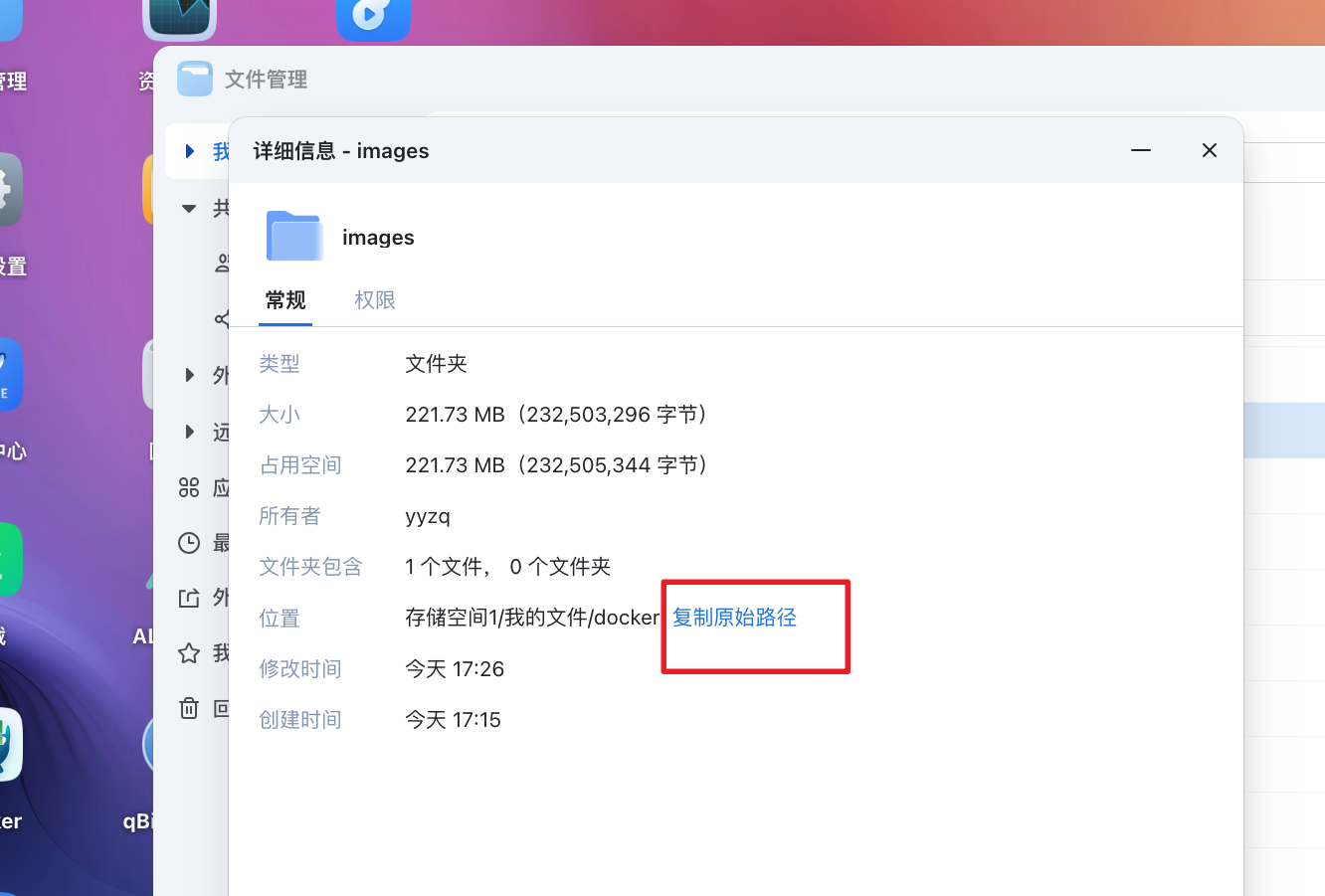
Task: Open favorites with the star icon
Action: click(189, 653)
